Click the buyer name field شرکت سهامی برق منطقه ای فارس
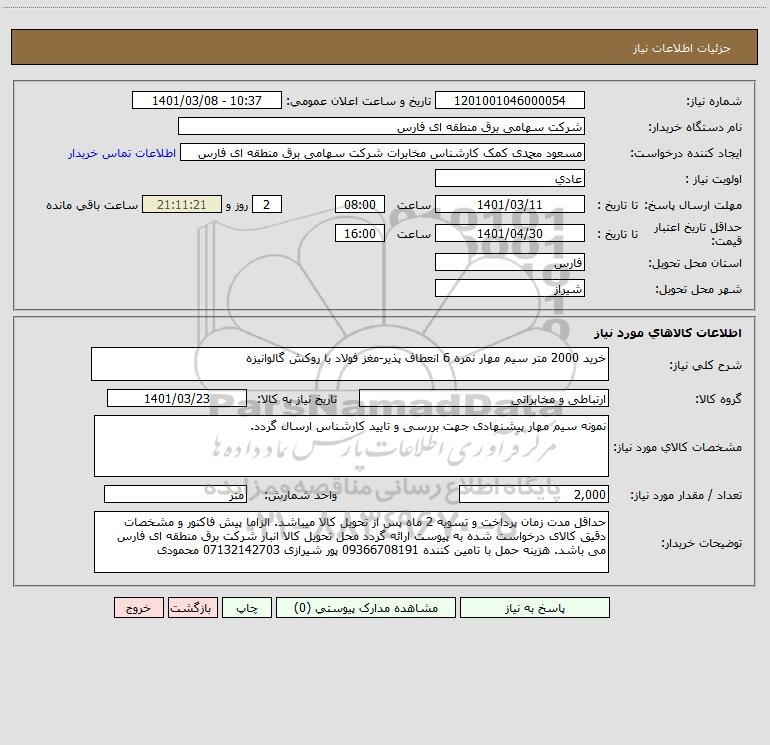The height and width of the screenshot is (745, 770). pyautogui.click(x=381, y=126)
